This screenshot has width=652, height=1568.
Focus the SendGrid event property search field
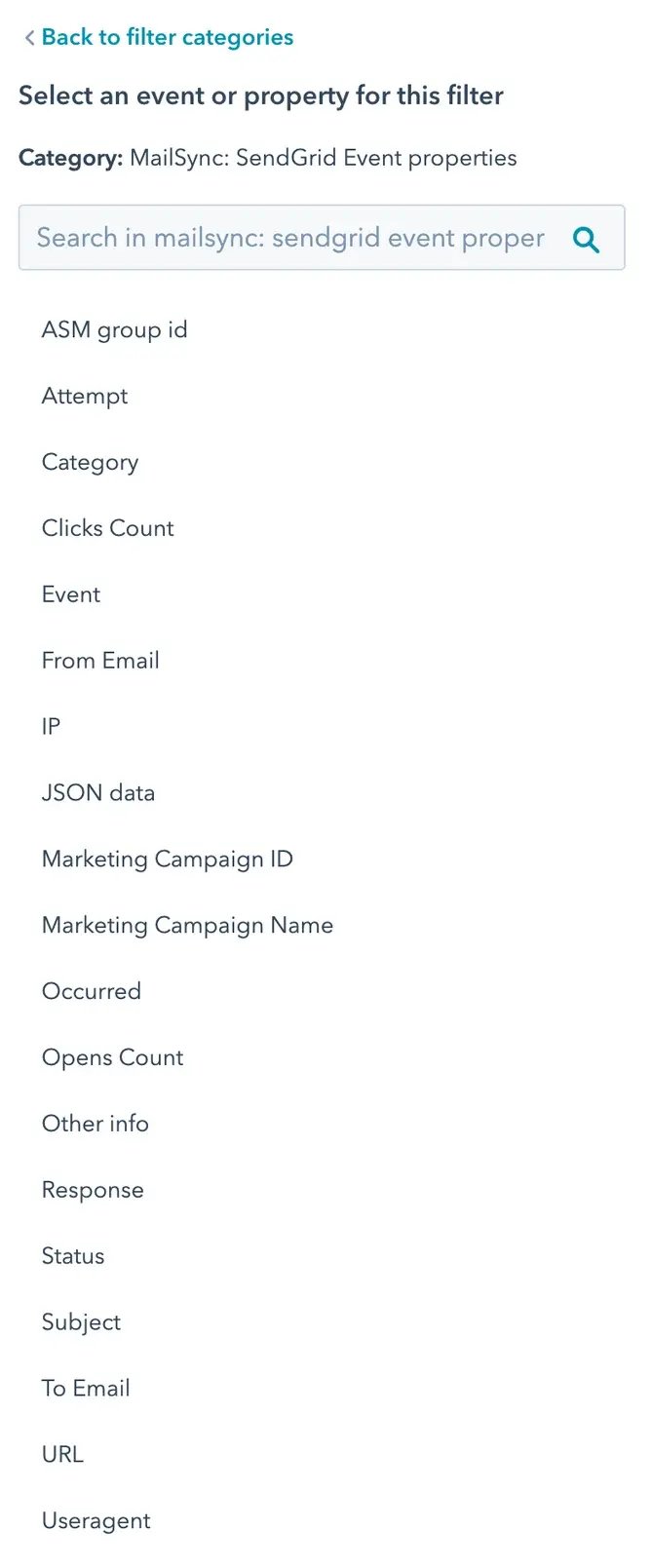(x=290, y=238)
